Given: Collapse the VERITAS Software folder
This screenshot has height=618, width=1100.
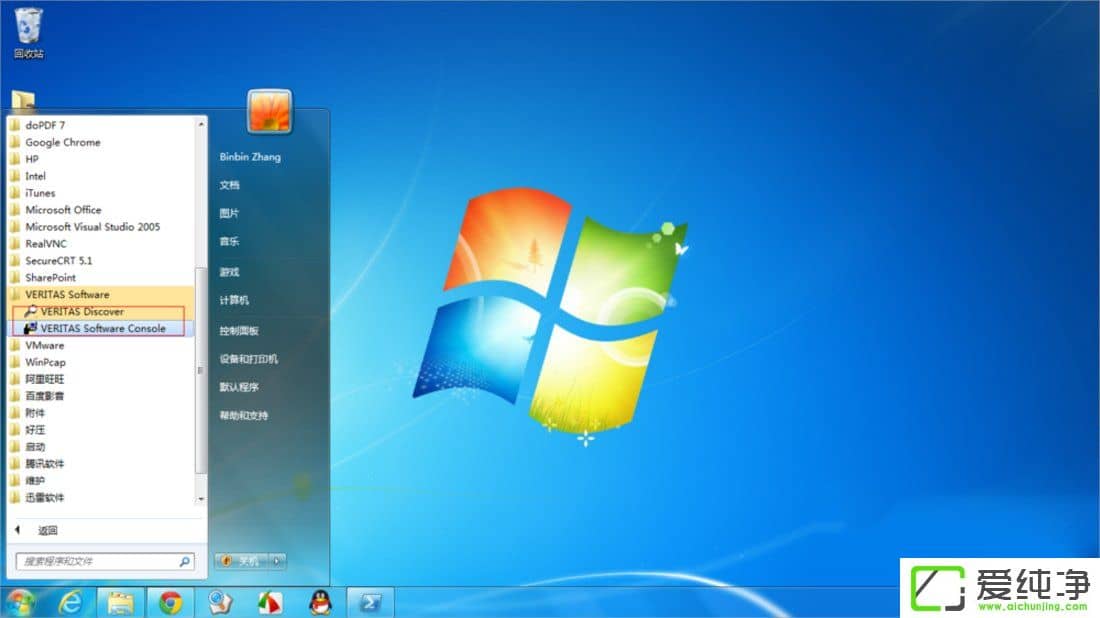Looking at the screenshot, I should (67, 295).
